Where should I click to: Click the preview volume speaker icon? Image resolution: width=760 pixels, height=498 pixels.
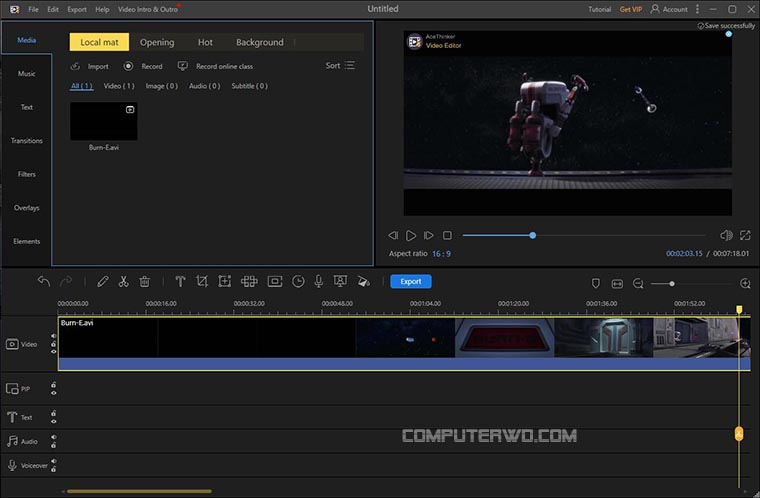726,235
